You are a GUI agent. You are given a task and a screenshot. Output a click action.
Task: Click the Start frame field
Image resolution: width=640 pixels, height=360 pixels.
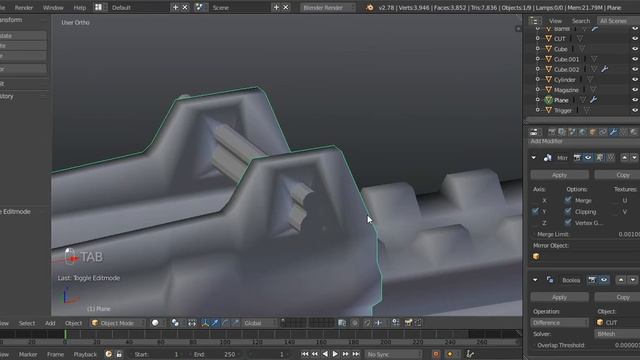157,354
